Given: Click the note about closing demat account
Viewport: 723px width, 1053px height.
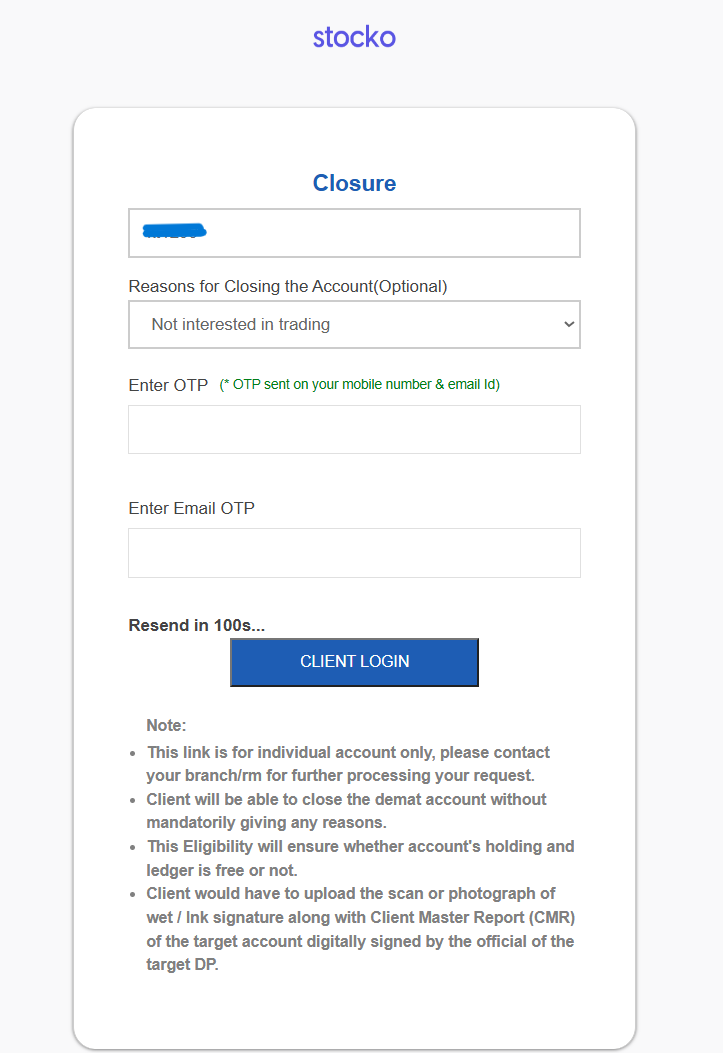Looking at the screenshot, I should pos(346,810).
